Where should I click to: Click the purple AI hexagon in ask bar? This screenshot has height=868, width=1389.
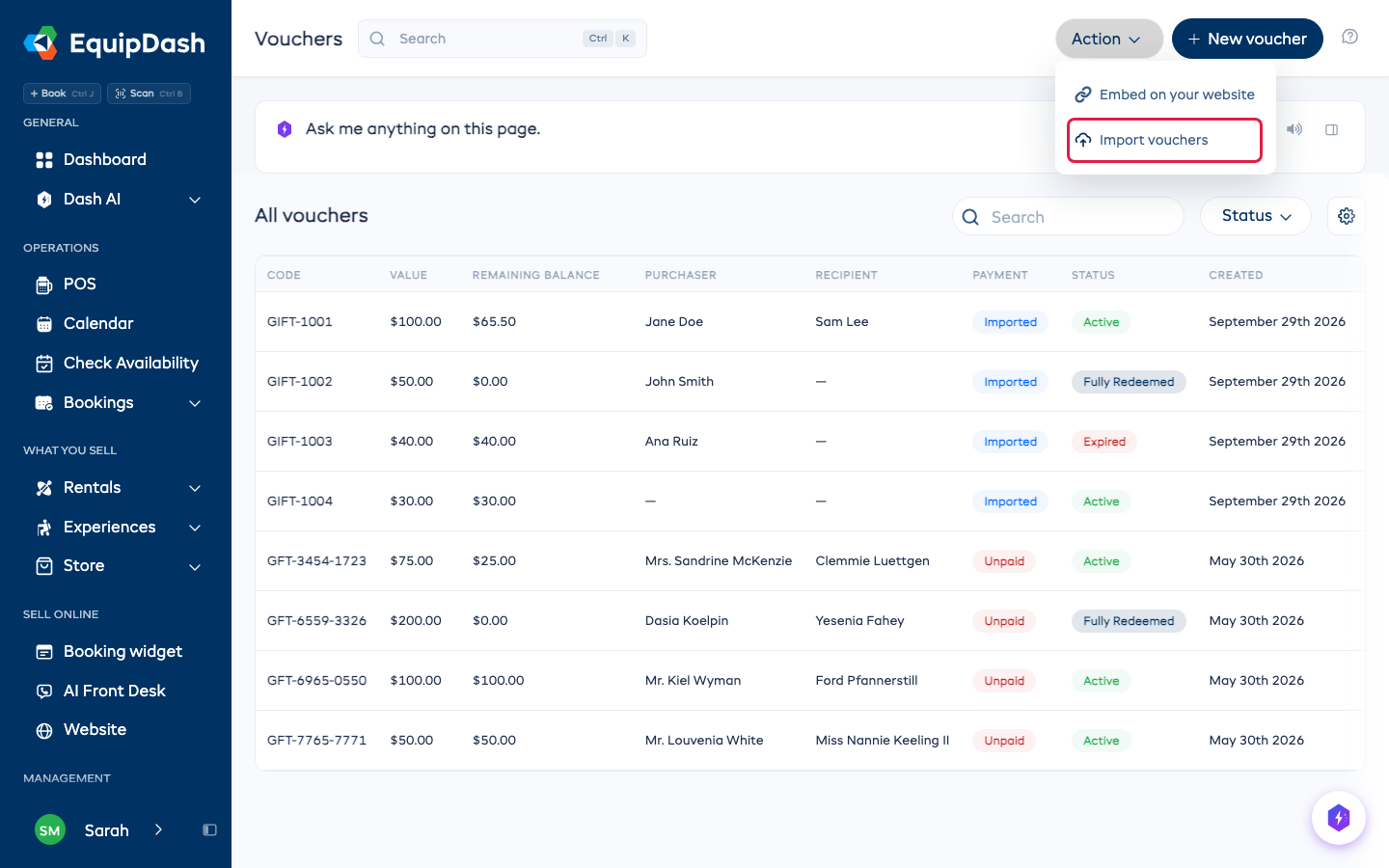tap(285, 129)
